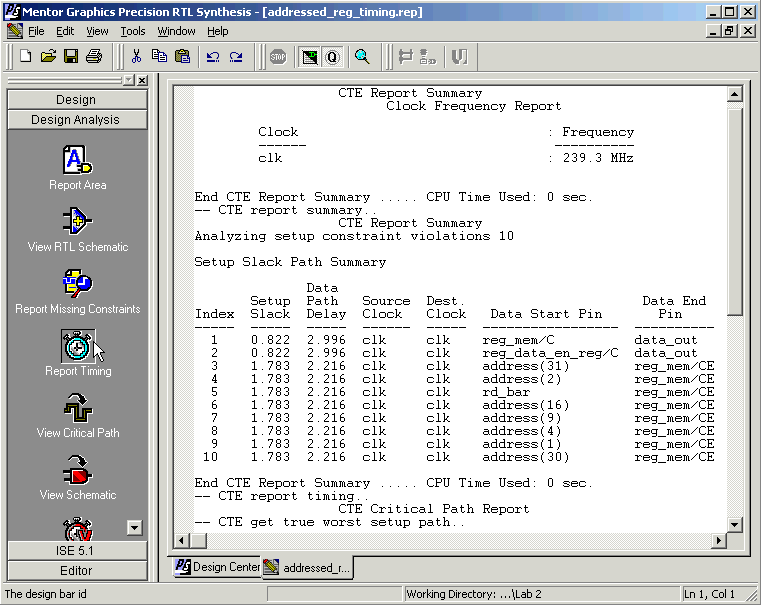Click the reg_data_en_reg/C start pin text
761x605 pixels.
[550, 353]
